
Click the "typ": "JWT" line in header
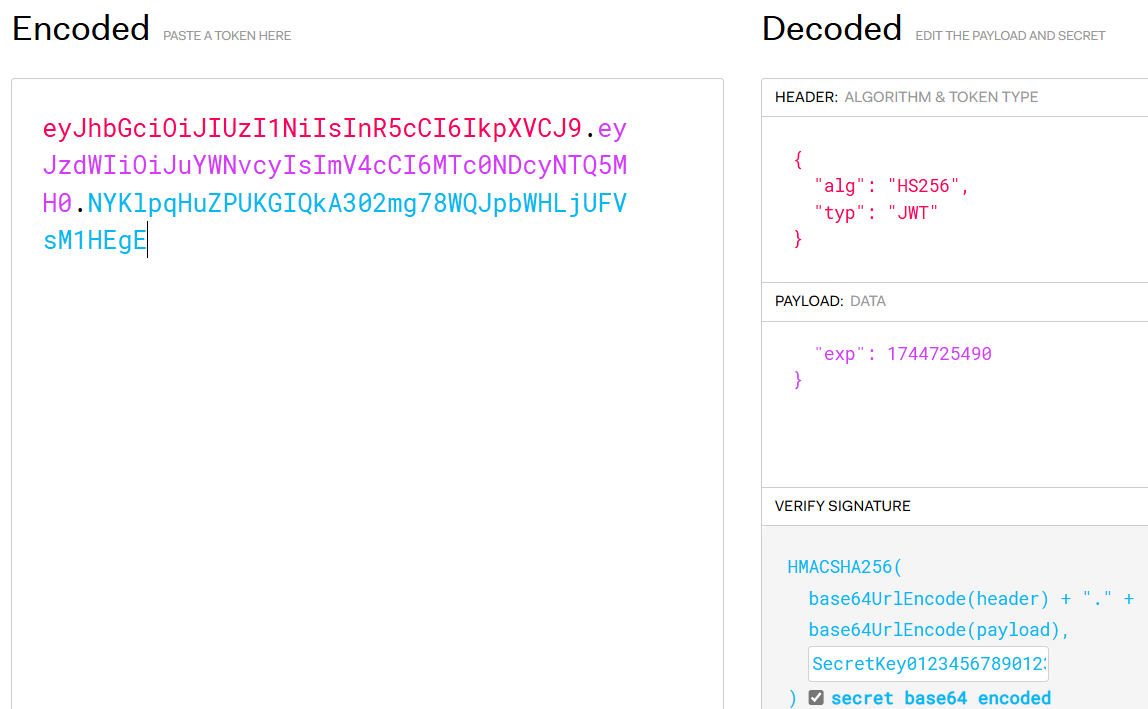point(876,213)
